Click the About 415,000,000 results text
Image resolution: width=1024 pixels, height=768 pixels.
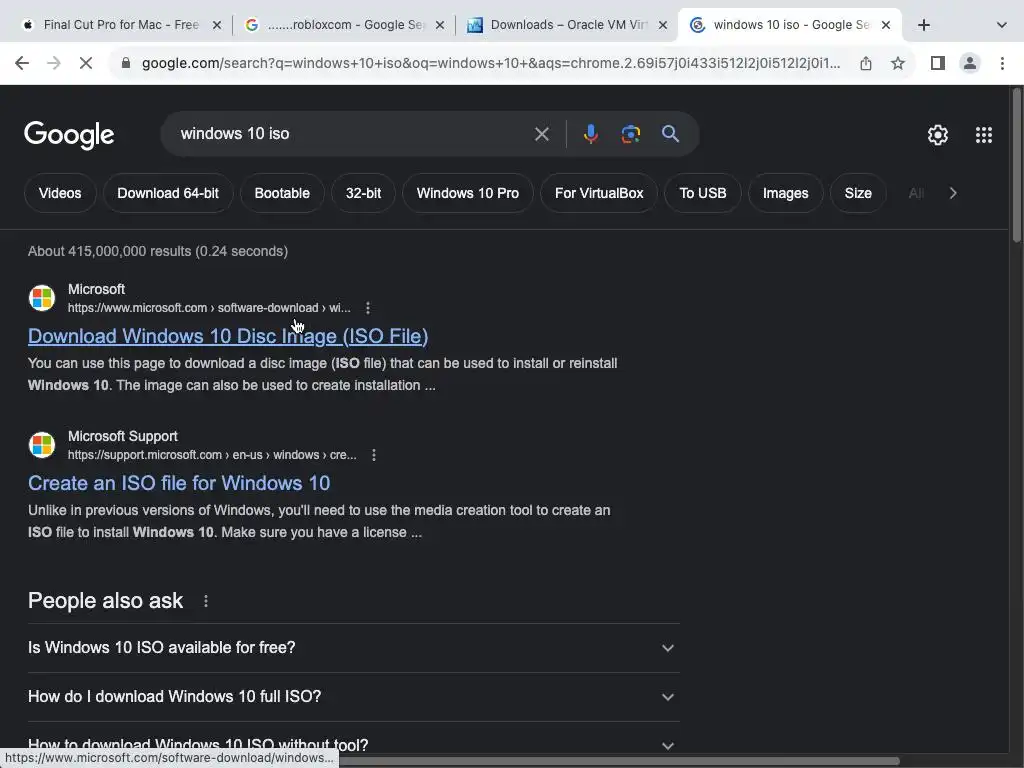click(157, 251)
